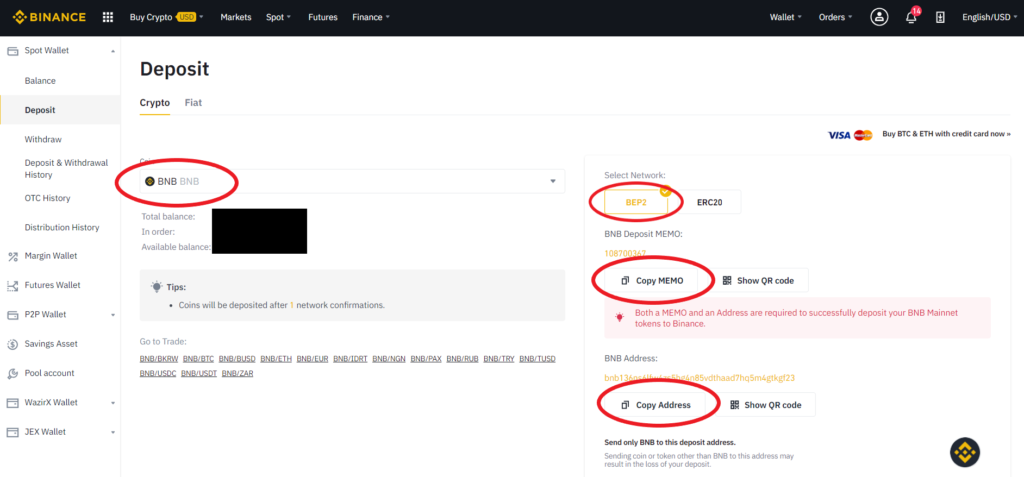The height and width of the screenshot is (477, 1024).
Task: Expand the Buy Crypto USD menu
Action: (167, 18)
